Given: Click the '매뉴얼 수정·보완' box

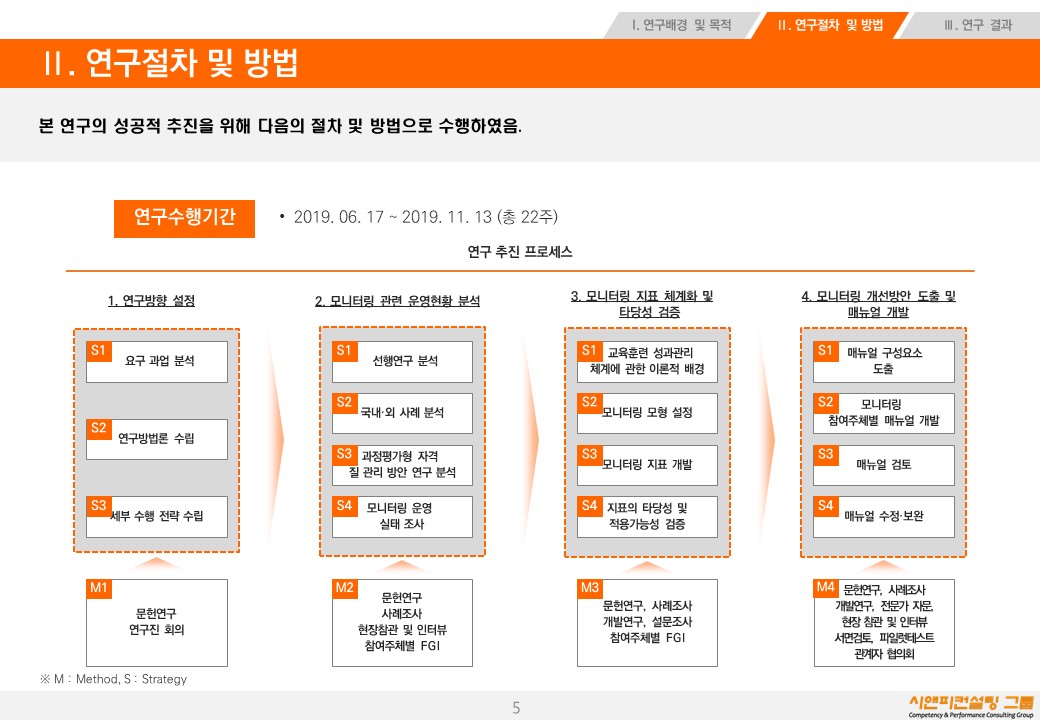Looking at the screenshot, I should point(883,516).
